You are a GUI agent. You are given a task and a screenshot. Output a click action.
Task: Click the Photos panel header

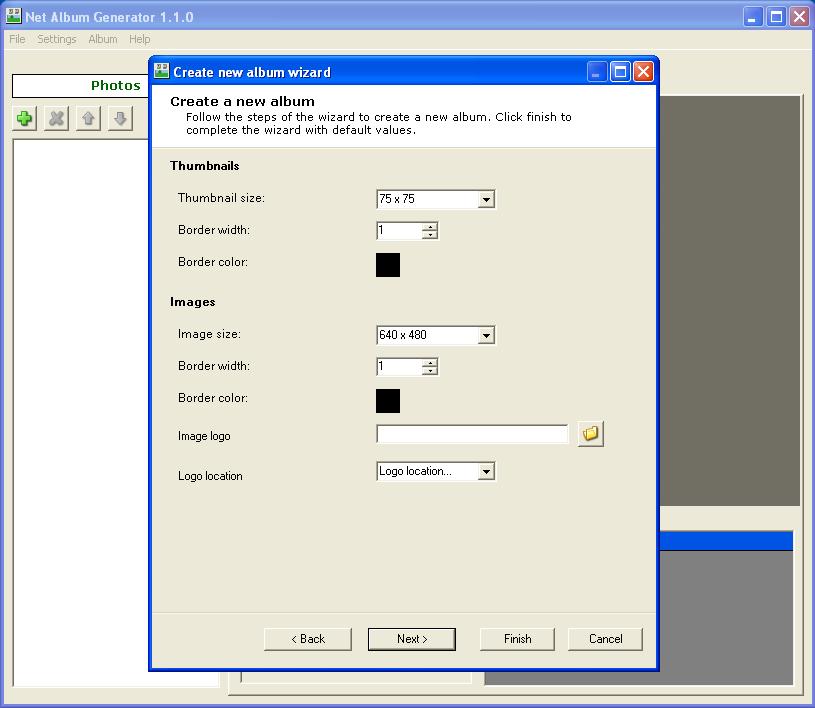tap(80, 86)
